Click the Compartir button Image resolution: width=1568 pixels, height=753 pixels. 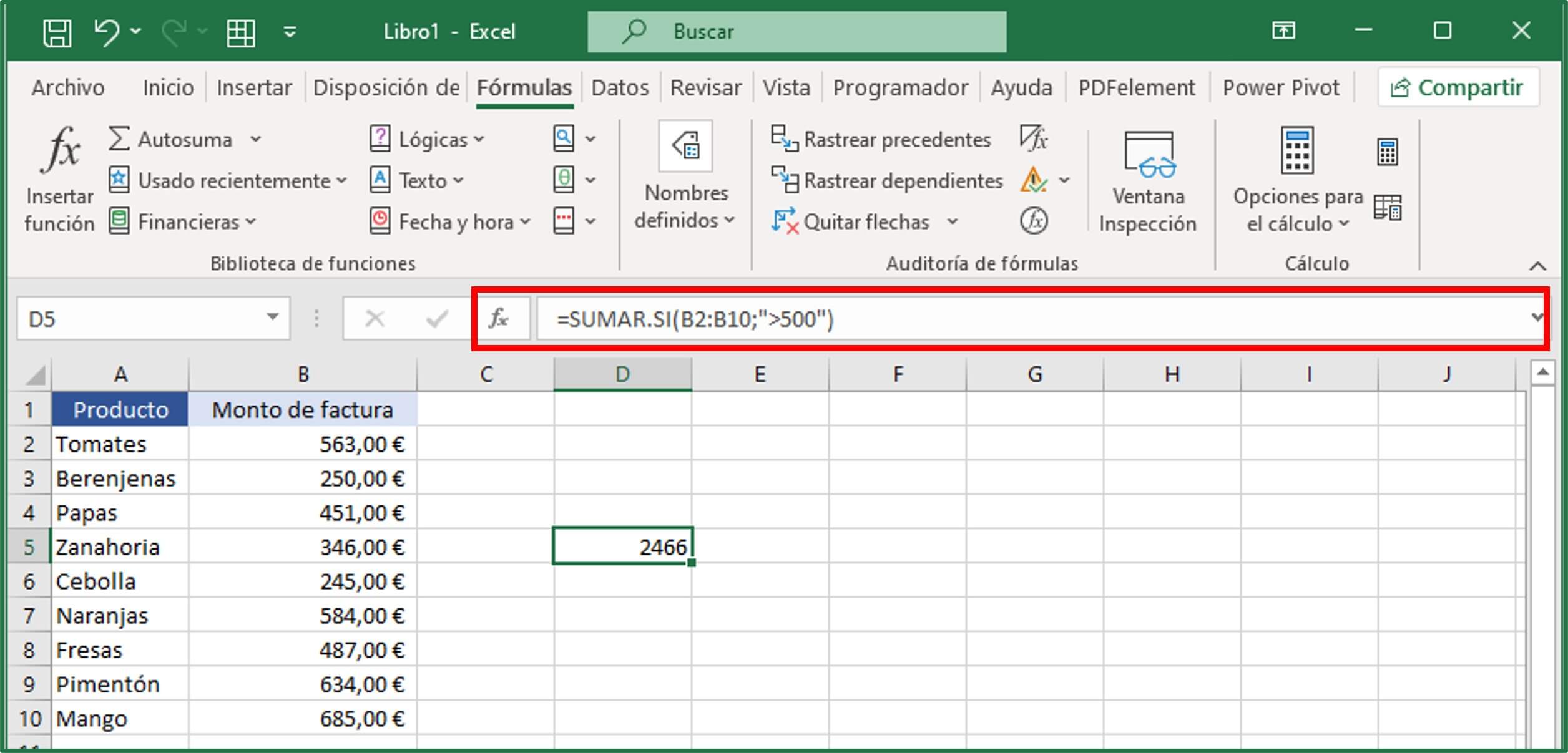[x=1459, y=87]
